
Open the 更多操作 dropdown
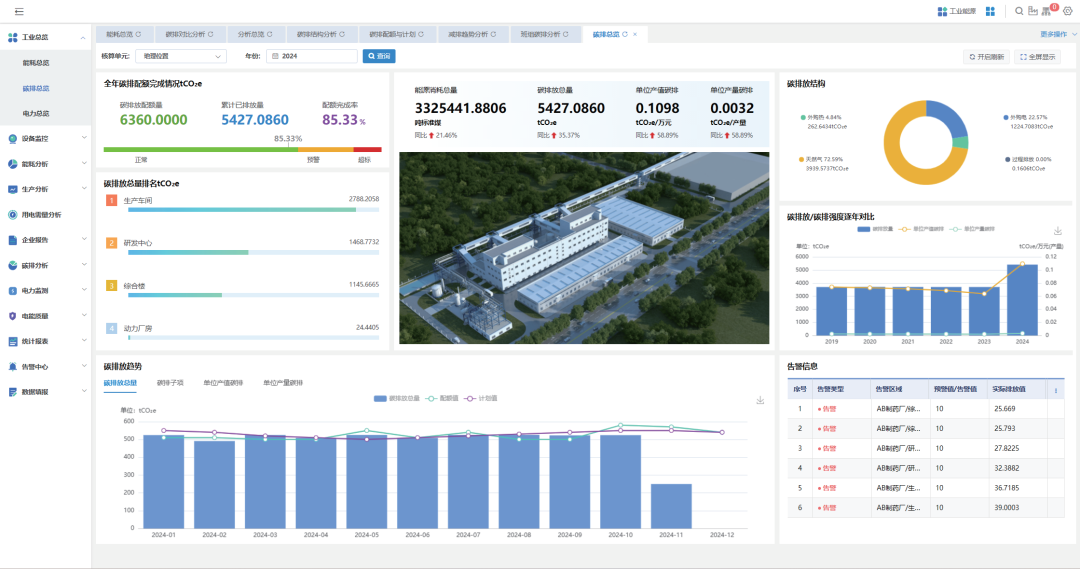pyautogui.click(x=1058, y=34)
